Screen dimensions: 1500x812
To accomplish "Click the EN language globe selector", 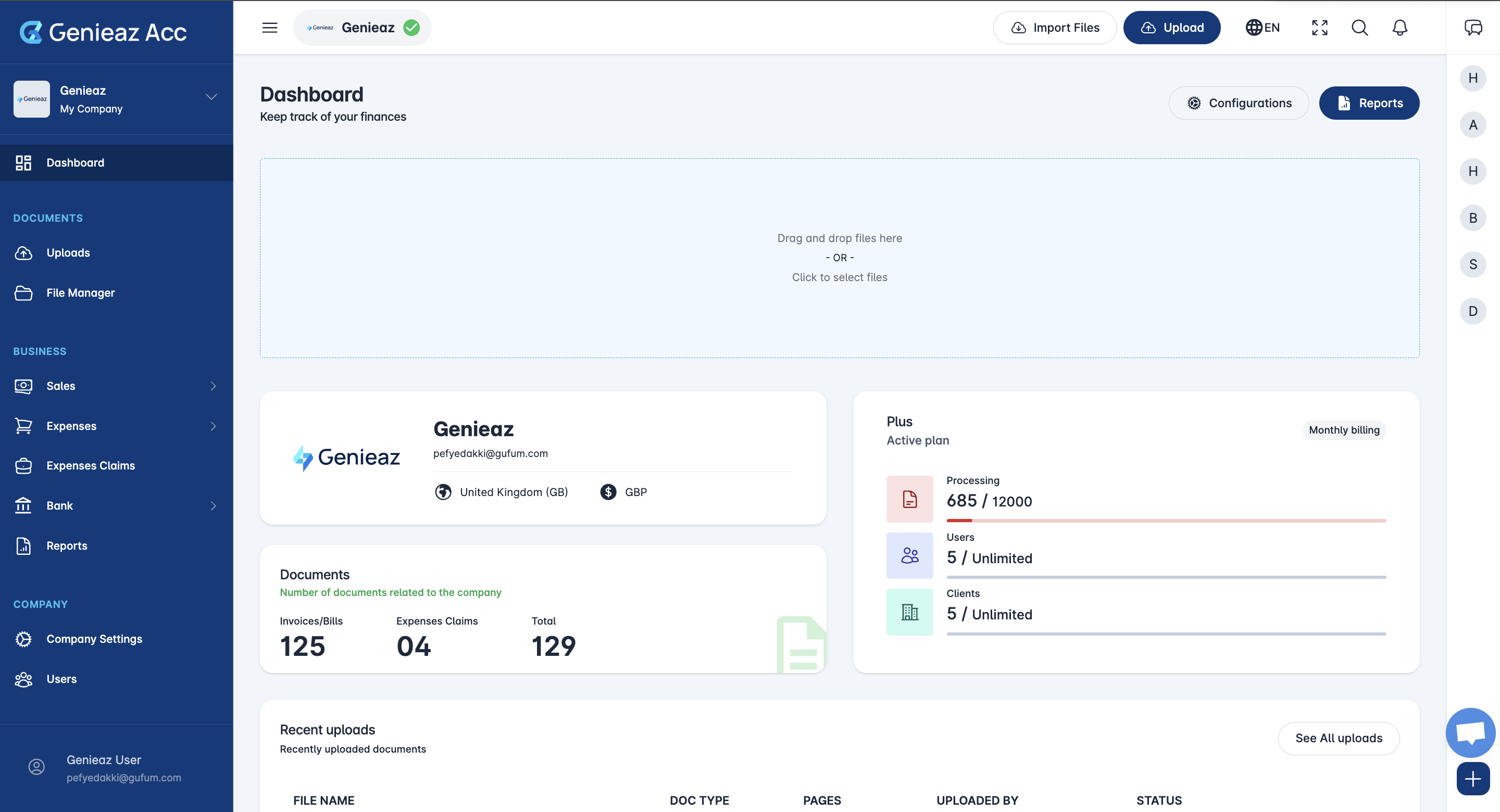I will [x=1262, y=28].
